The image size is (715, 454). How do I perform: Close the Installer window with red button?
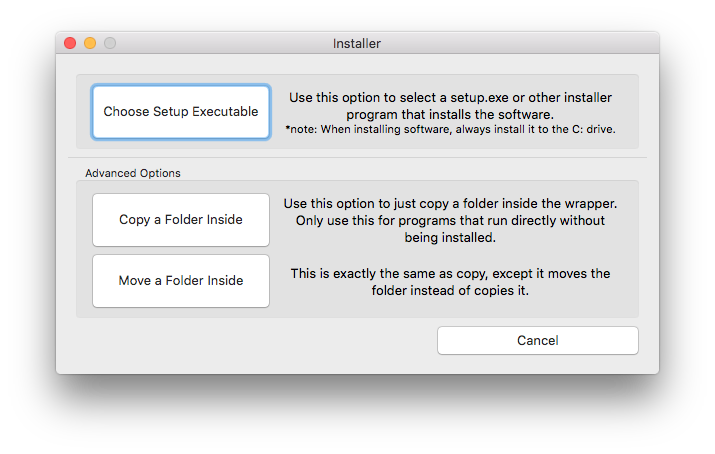tap(70, 43)
